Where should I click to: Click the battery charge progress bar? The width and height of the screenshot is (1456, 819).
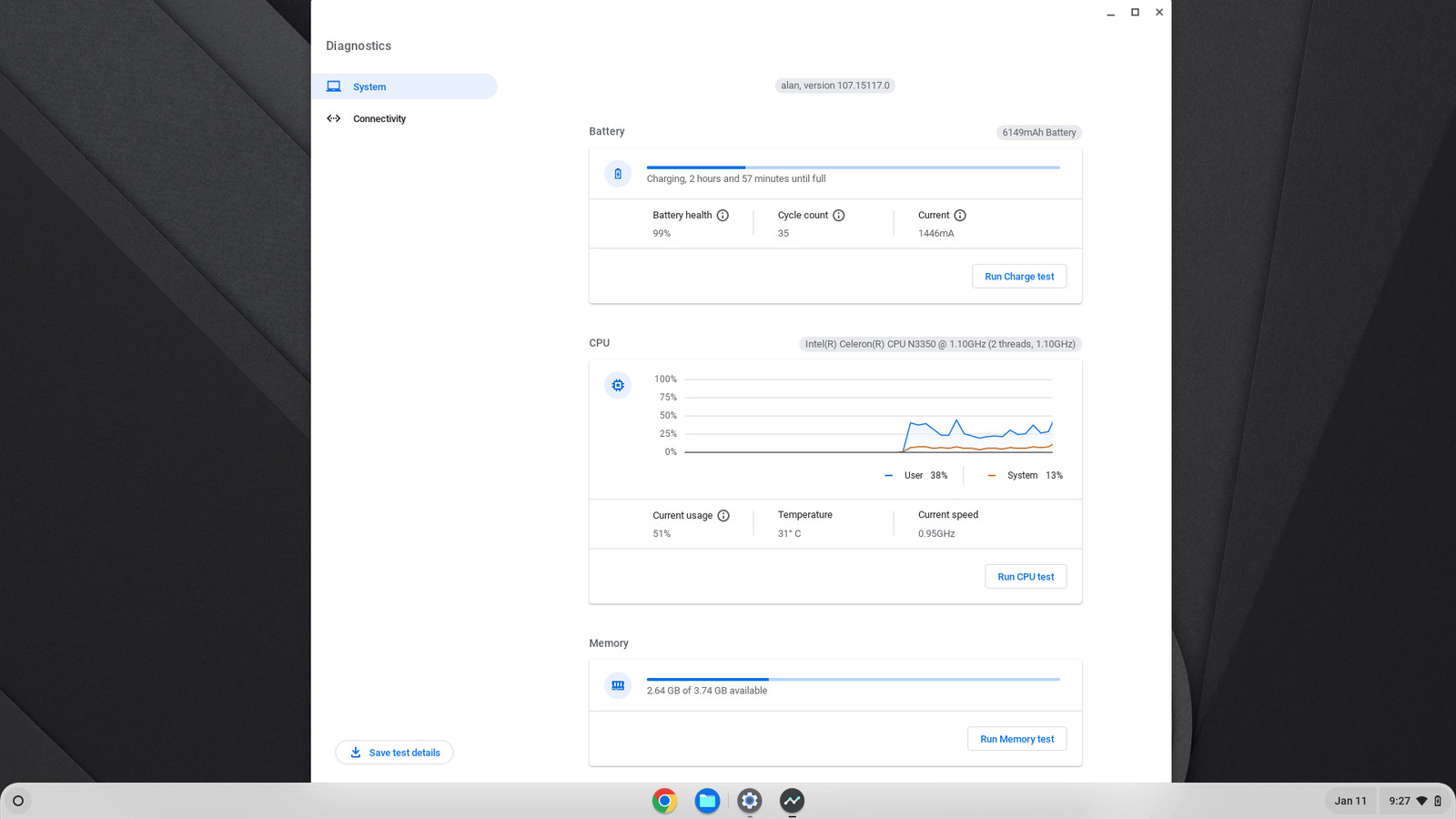(854, 167)
